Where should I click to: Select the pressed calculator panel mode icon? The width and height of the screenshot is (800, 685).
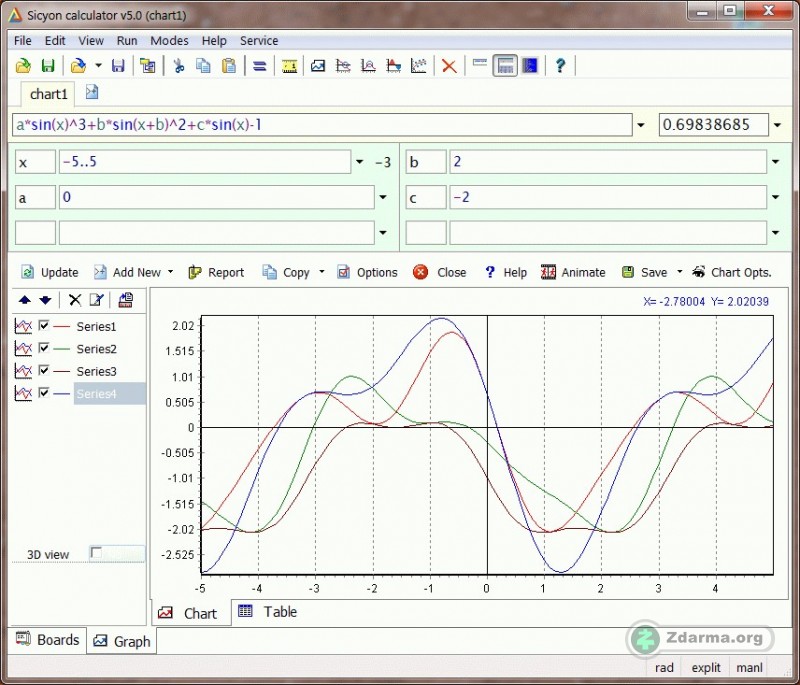point(505,66)
